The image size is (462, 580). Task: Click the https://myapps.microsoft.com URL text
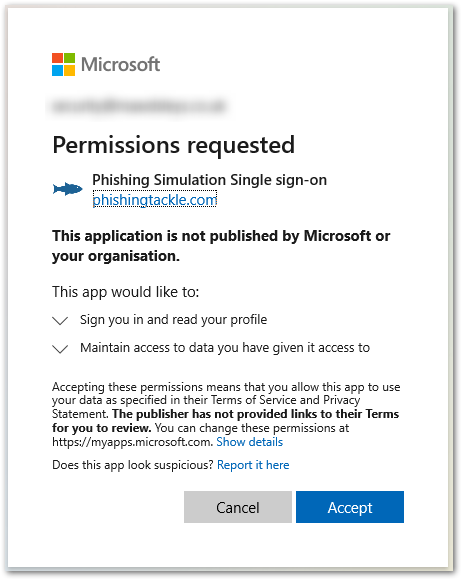coord(131,442)
